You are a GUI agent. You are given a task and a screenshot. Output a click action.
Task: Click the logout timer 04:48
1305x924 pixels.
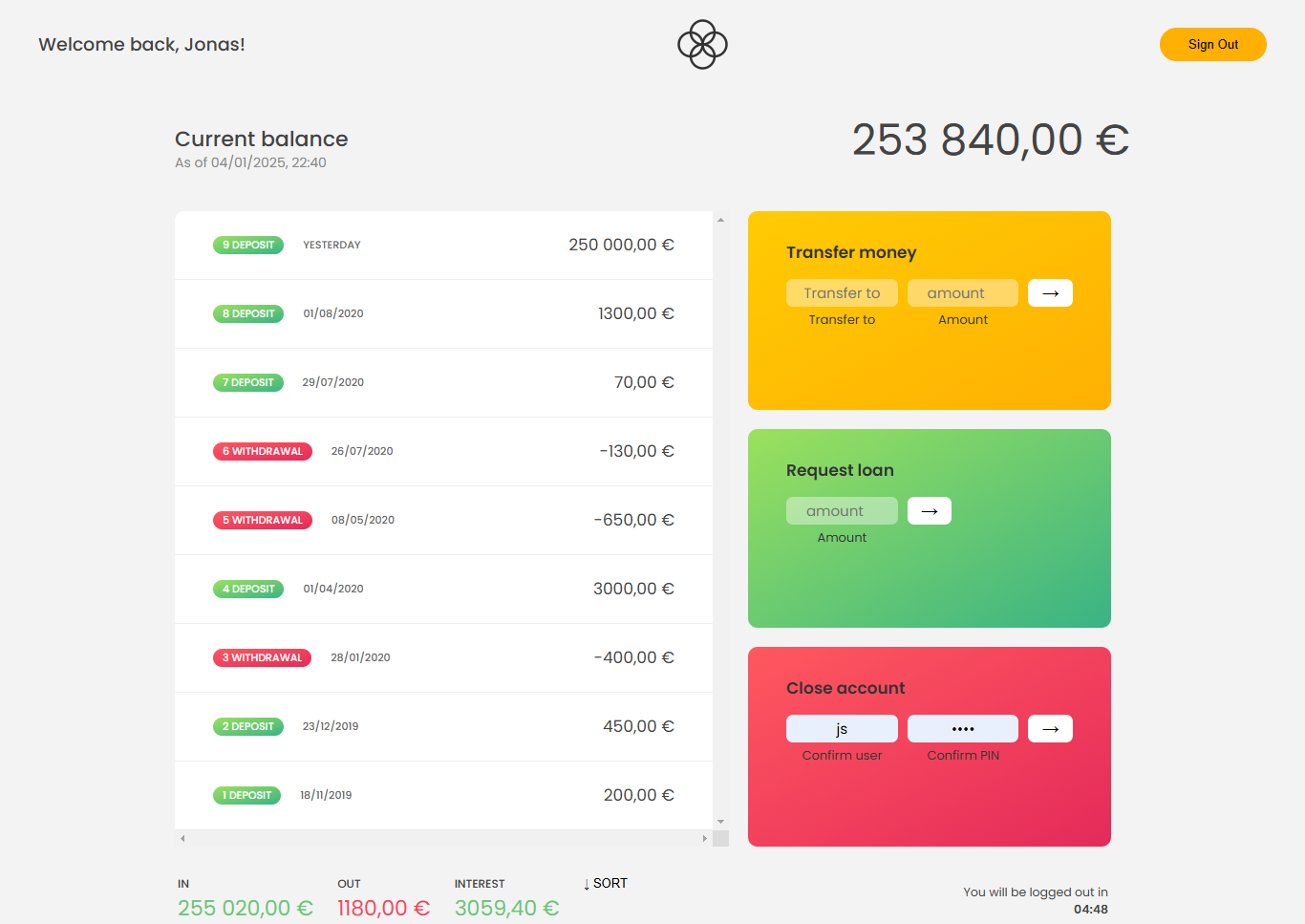click(1091, 910)
